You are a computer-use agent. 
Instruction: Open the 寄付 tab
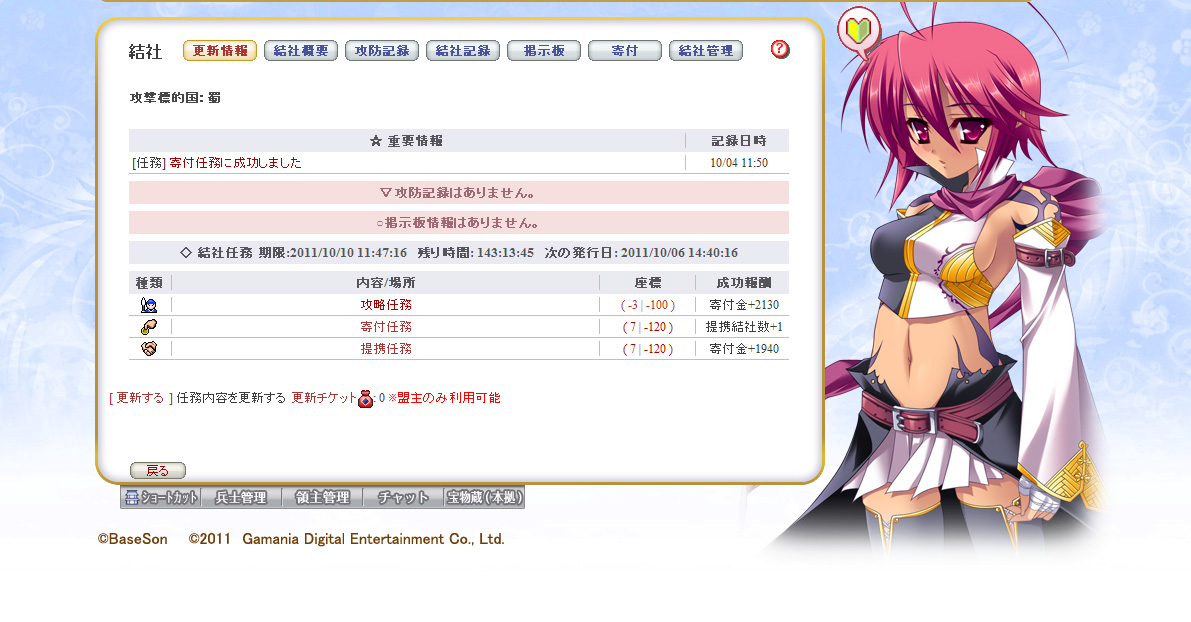pyautogui.click(x=625, y=51)
